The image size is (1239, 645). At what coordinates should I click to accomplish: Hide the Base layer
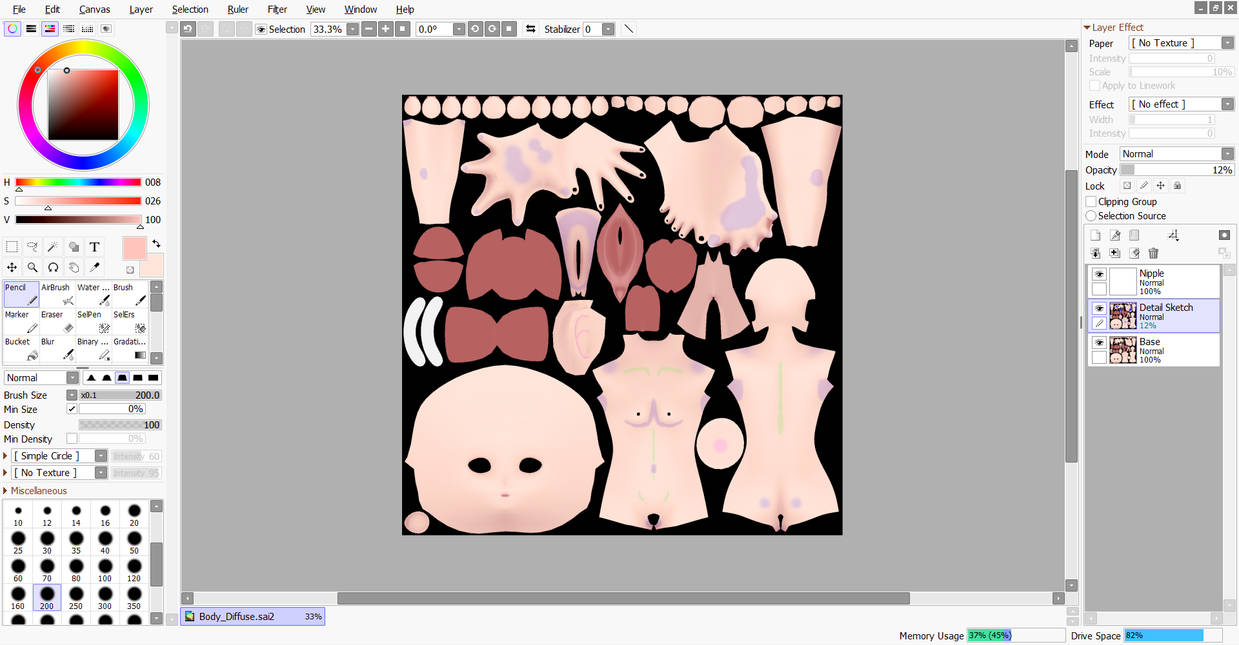pos(1099,342)
